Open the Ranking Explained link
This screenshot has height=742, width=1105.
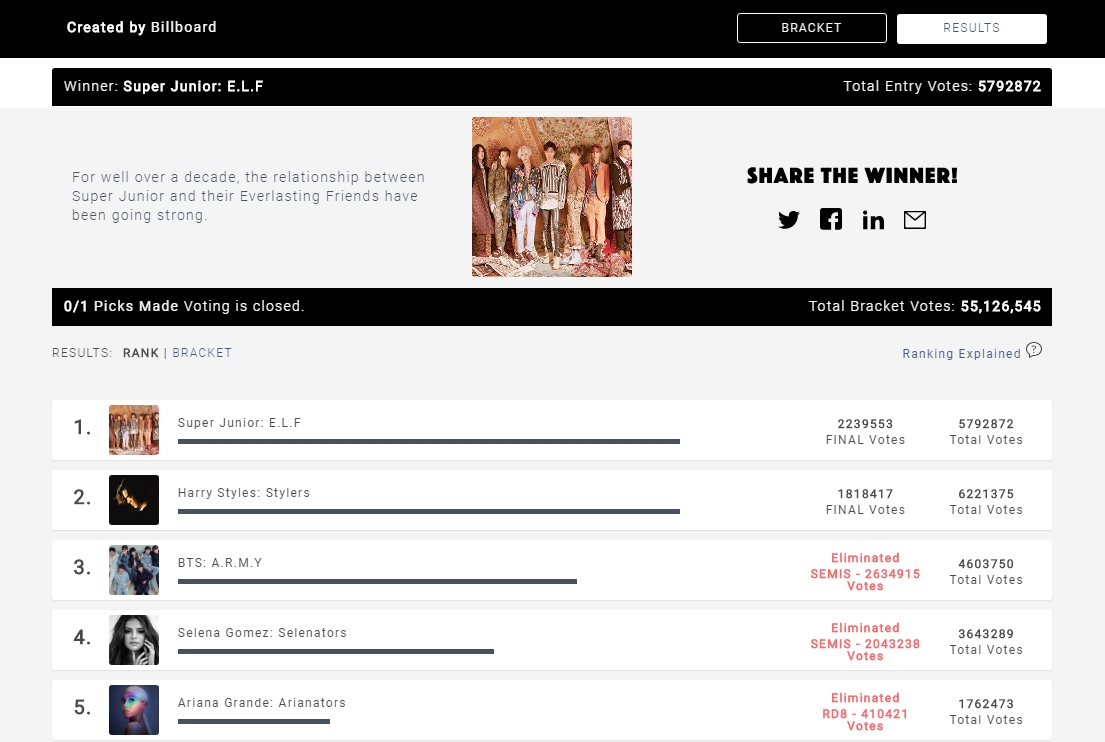(x=961, y=354)
